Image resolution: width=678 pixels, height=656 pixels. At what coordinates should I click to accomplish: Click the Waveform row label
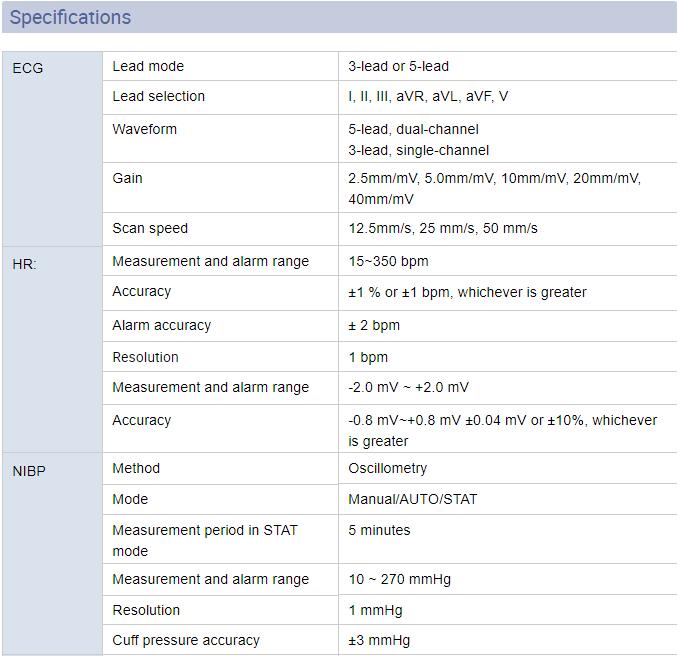pos(144,129)
